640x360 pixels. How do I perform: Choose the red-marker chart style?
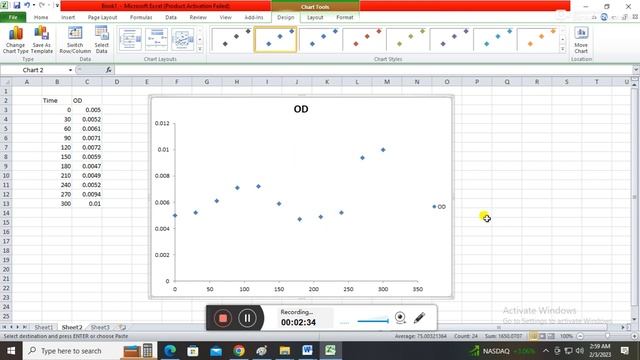(x=363, y=39)
